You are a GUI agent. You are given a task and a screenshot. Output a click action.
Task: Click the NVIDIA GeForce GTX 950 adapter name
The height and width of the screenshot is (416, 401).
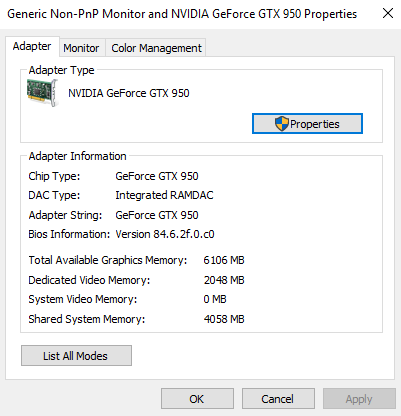pyautogui.click(x=129, y=93)
